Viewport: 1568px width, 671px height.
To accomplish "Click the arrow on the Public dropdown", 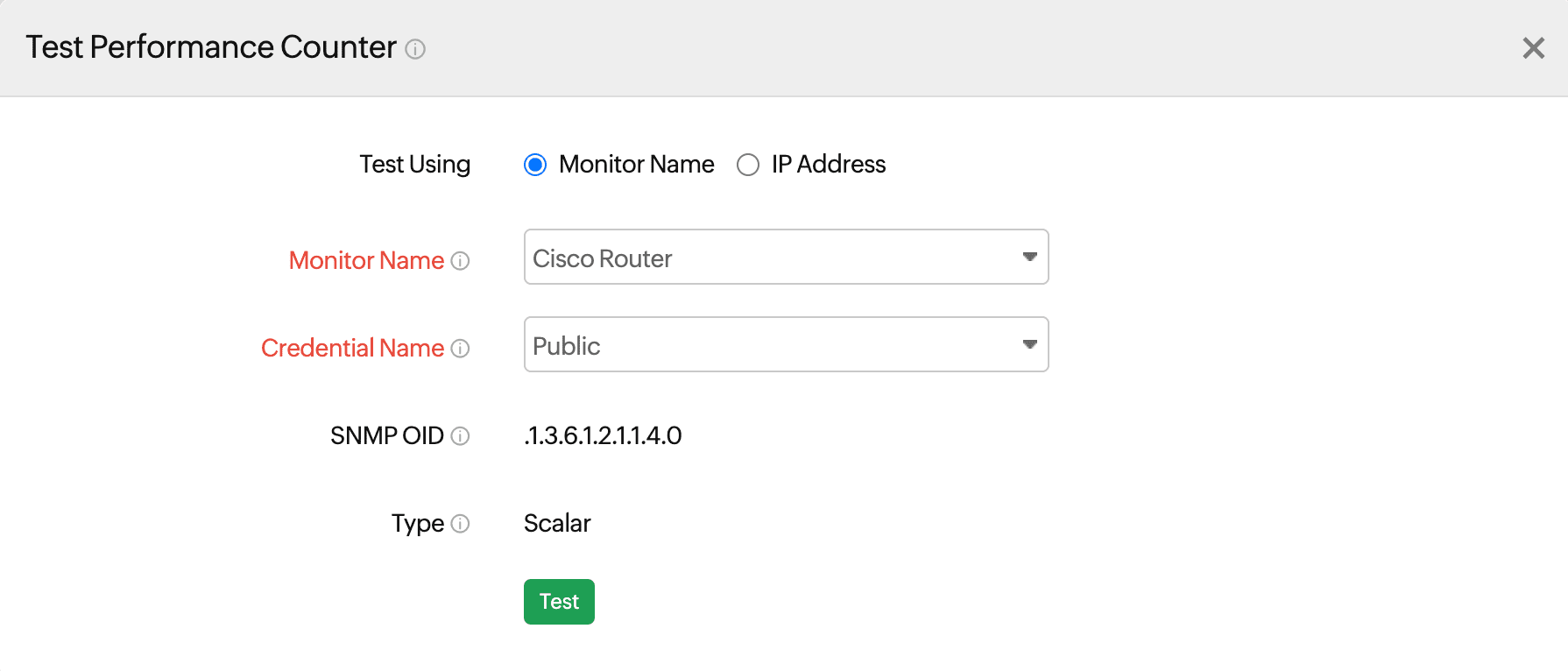I will pos(1029,345).
